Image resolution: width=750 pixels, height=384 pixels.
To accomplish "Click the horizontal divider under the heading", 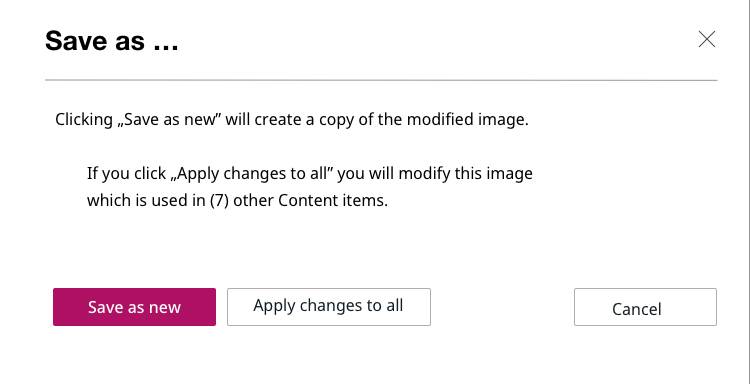I will coord(381,80).
